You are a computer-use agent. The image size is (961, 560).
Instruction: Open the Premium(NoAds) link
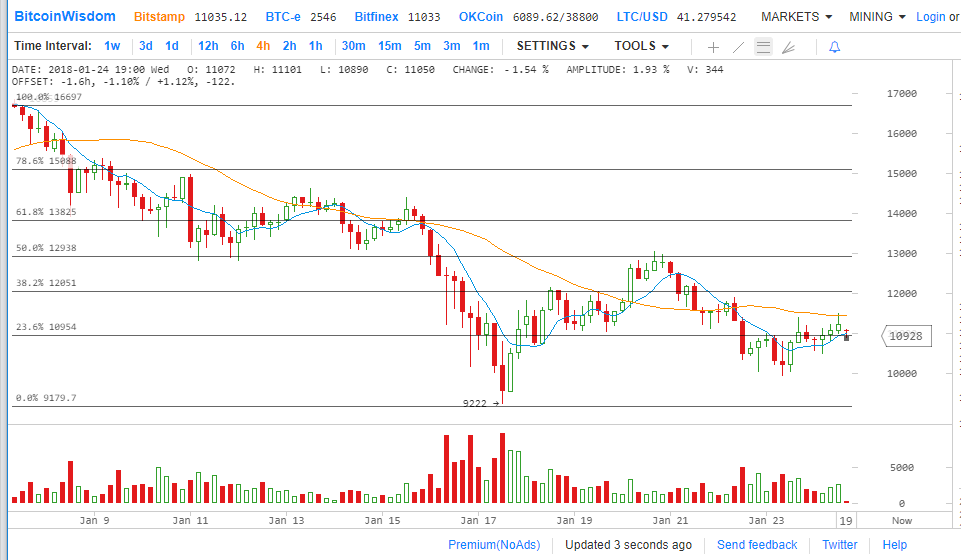point(493,545)
